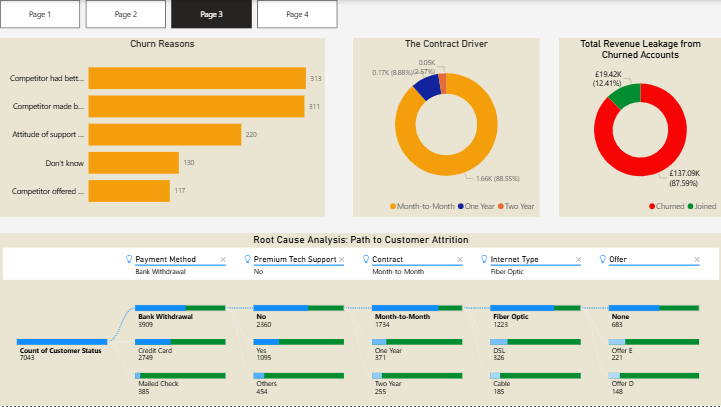Click the lightbulb icon beside Internet Type

pyautogui.click(x=484, y=259)
